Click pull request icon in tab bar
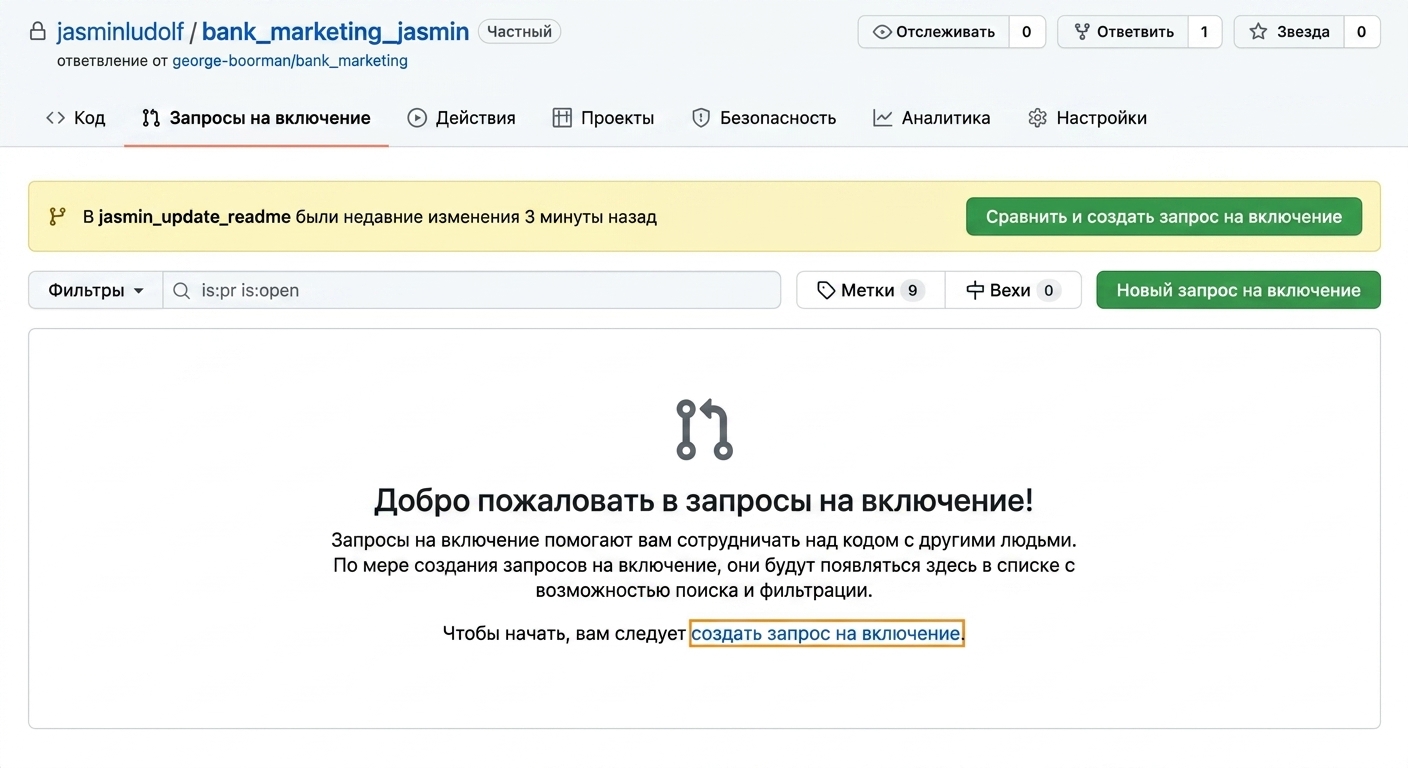This screenshot has width=1408, height=768. pos(151,118)
